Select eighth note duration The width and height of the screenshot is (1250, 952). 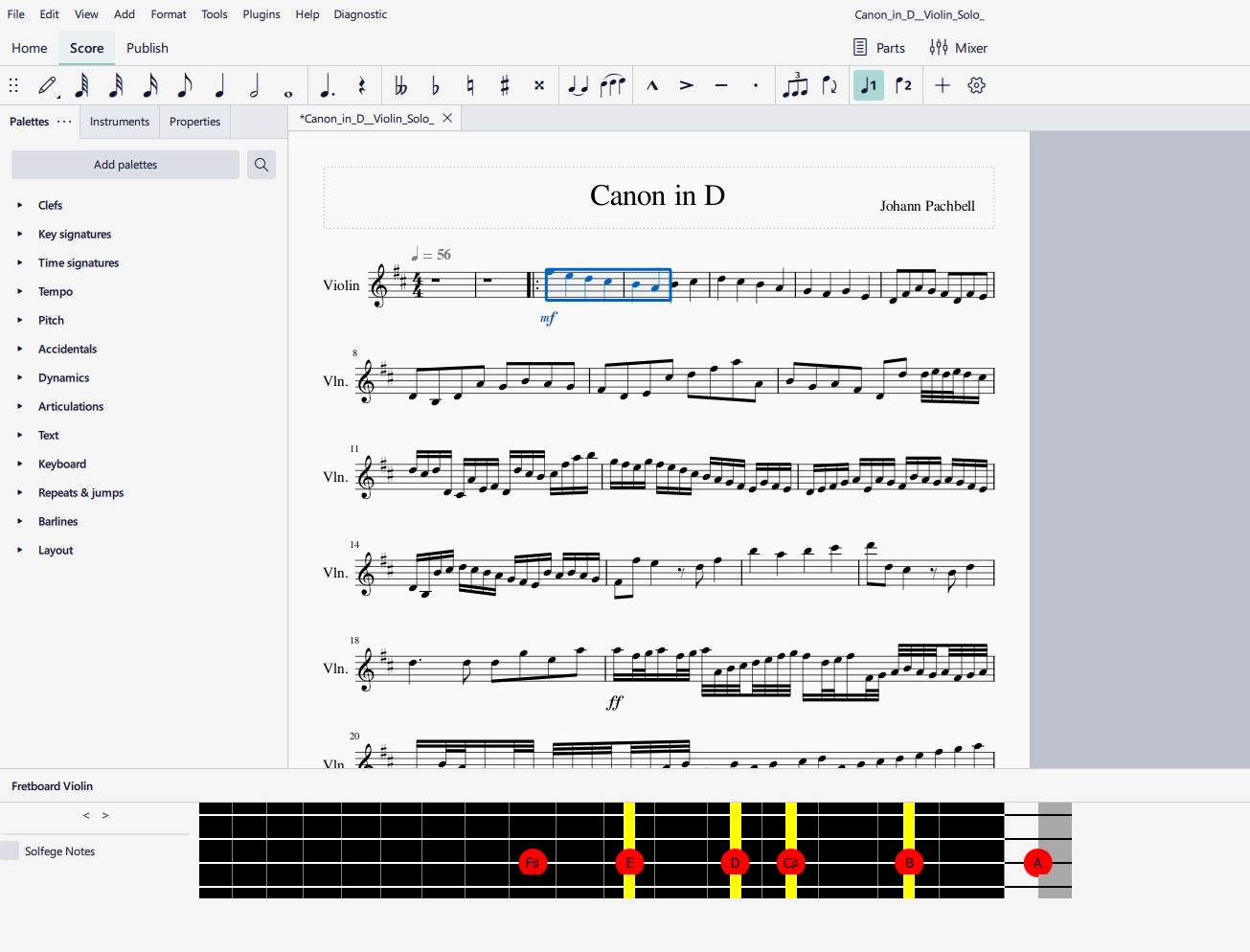(x=185, y=85)
